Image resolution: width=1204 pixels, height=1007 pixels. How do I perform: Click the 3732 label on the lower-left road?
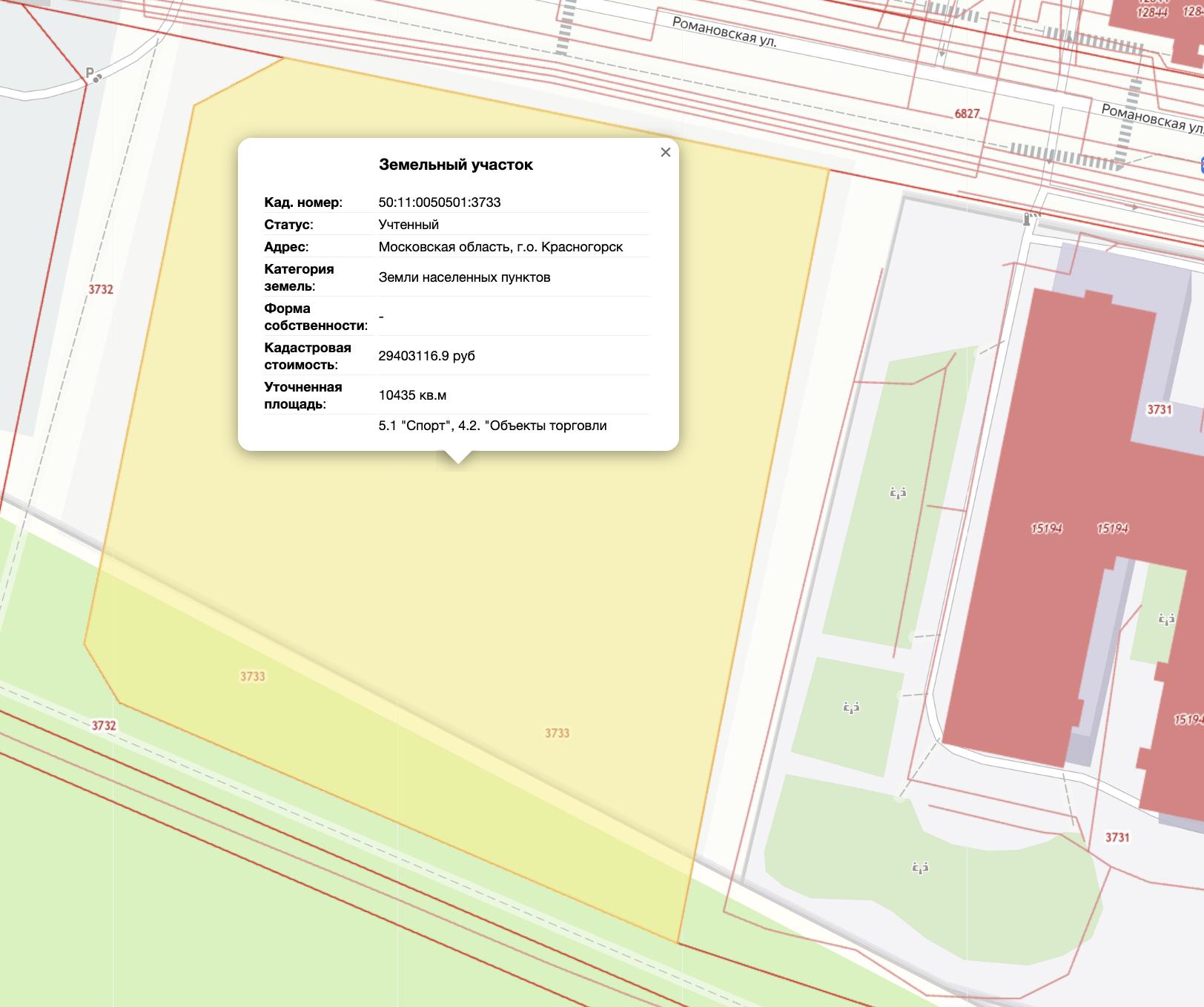[104, 725]
